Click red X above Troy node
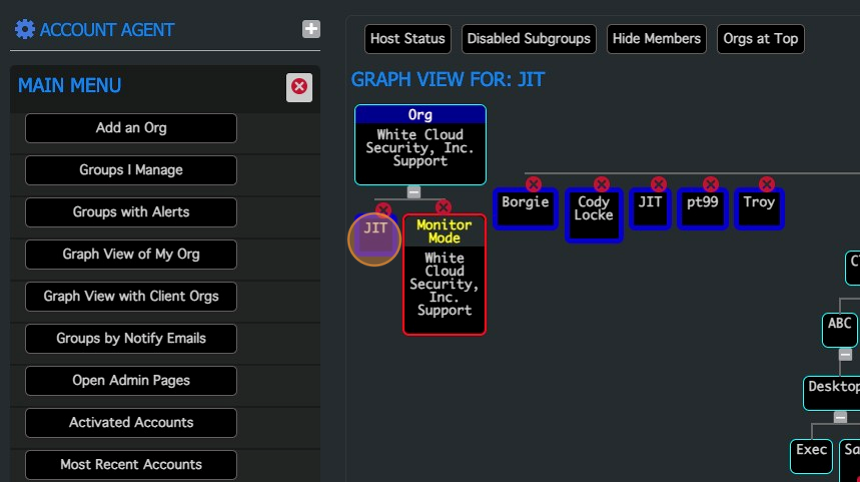This screenshot has width=860, height=482. (766, 184)
